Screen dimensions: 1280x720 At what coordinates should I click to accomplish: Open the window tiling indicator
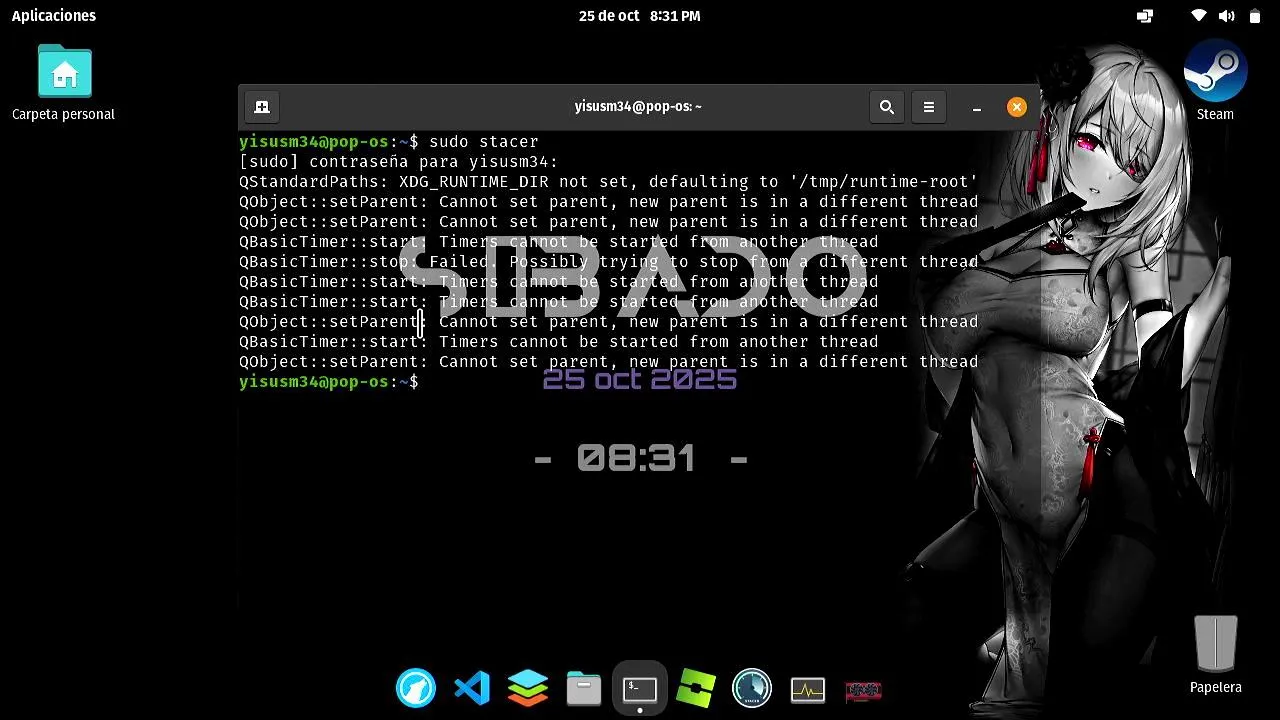[x=1145, y=16]
